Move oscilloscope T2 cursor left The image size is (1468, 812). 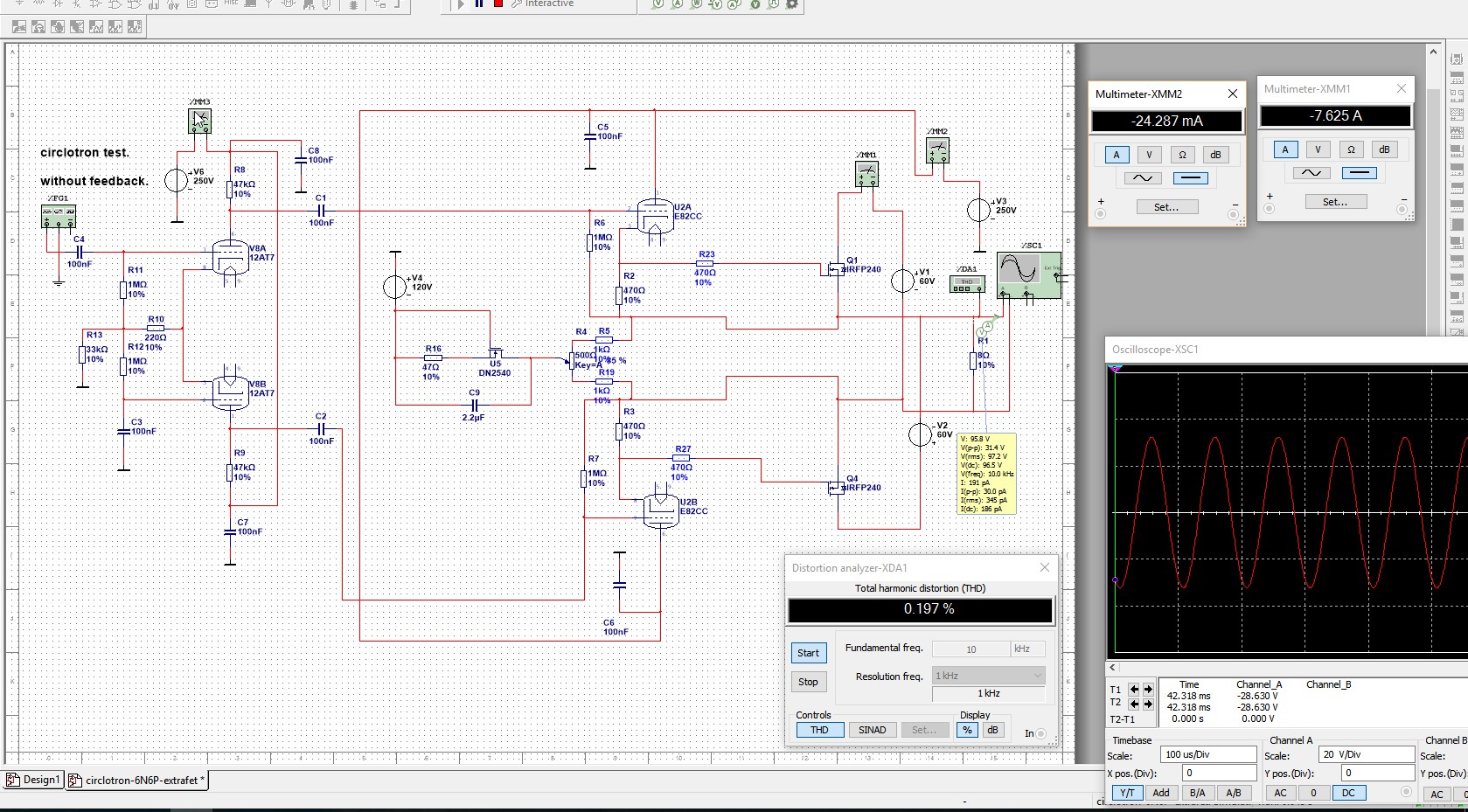[1133, 704]
